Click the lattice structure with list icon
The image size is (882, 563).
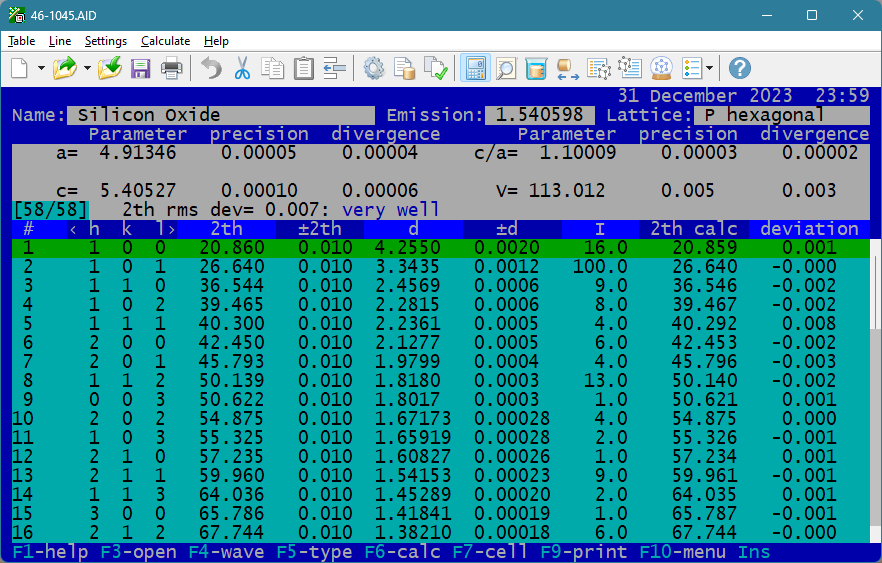[x=629, y=69]
